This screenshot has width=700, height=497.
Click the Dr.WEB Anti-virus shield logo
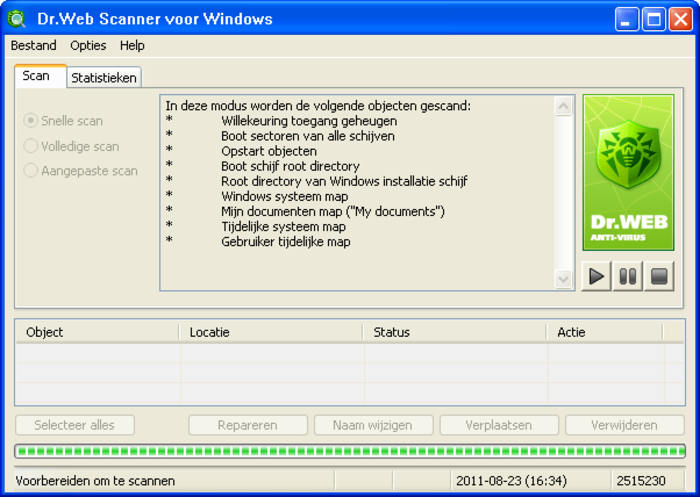point(628,172)
